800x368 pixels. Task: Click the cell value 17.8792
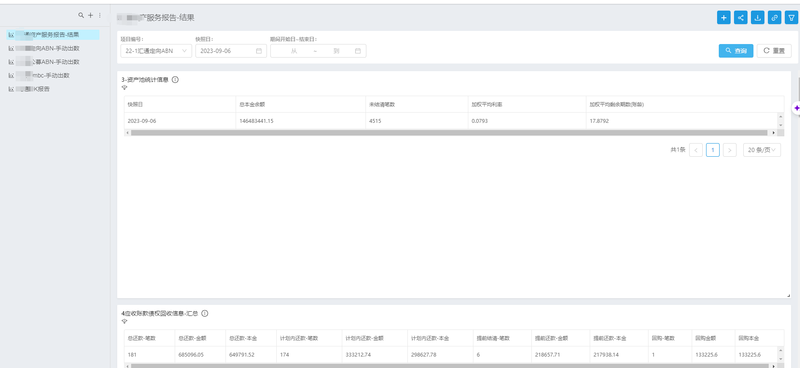coord(599,121)
